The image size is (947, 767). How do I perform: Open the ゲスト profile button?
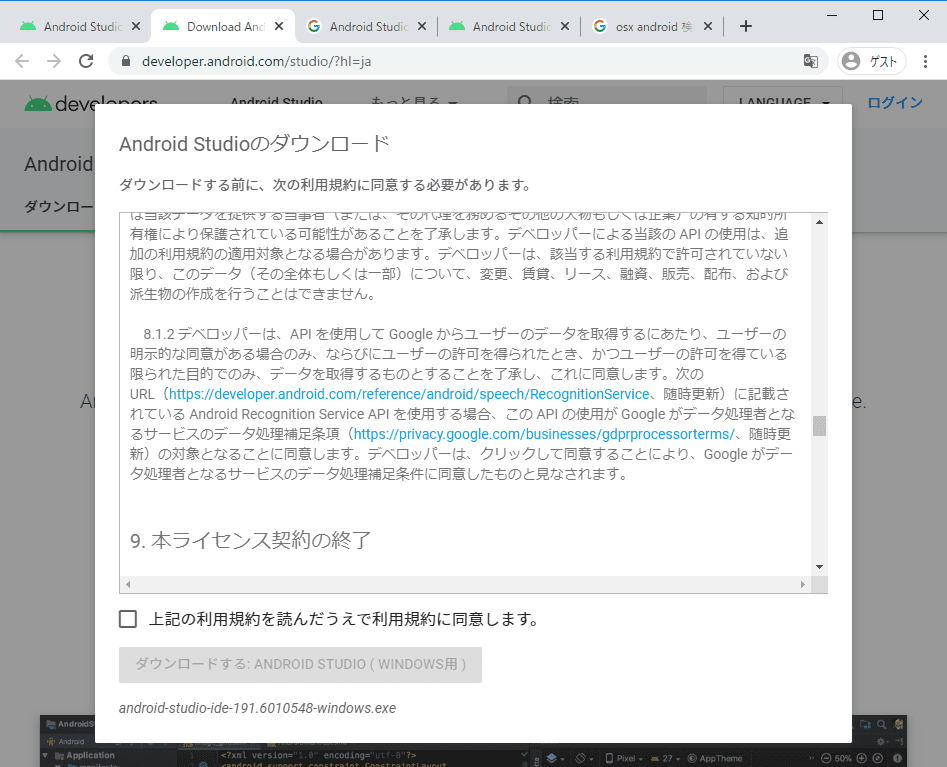872,61
